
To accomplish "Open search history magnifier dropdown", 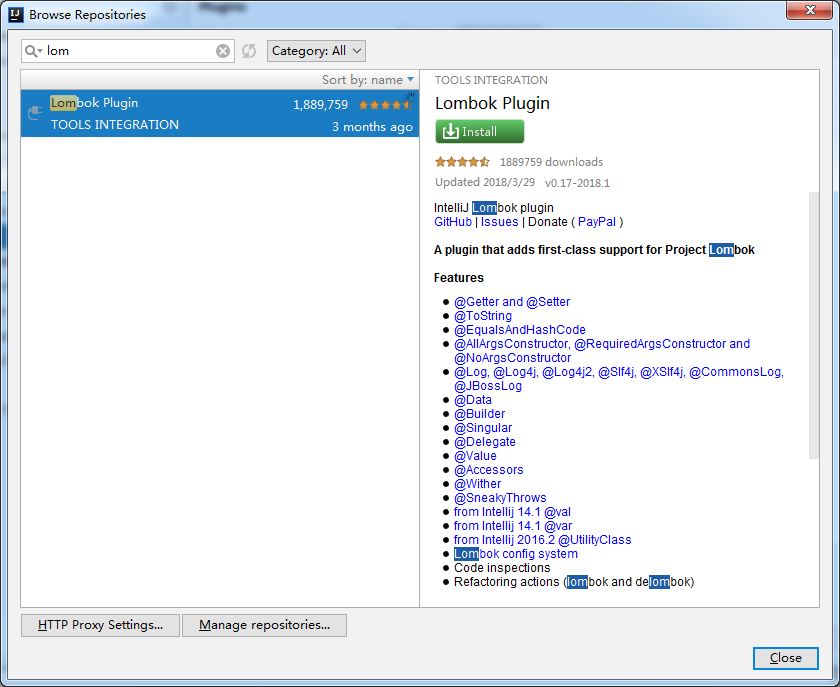I will [x=33, y=51].
